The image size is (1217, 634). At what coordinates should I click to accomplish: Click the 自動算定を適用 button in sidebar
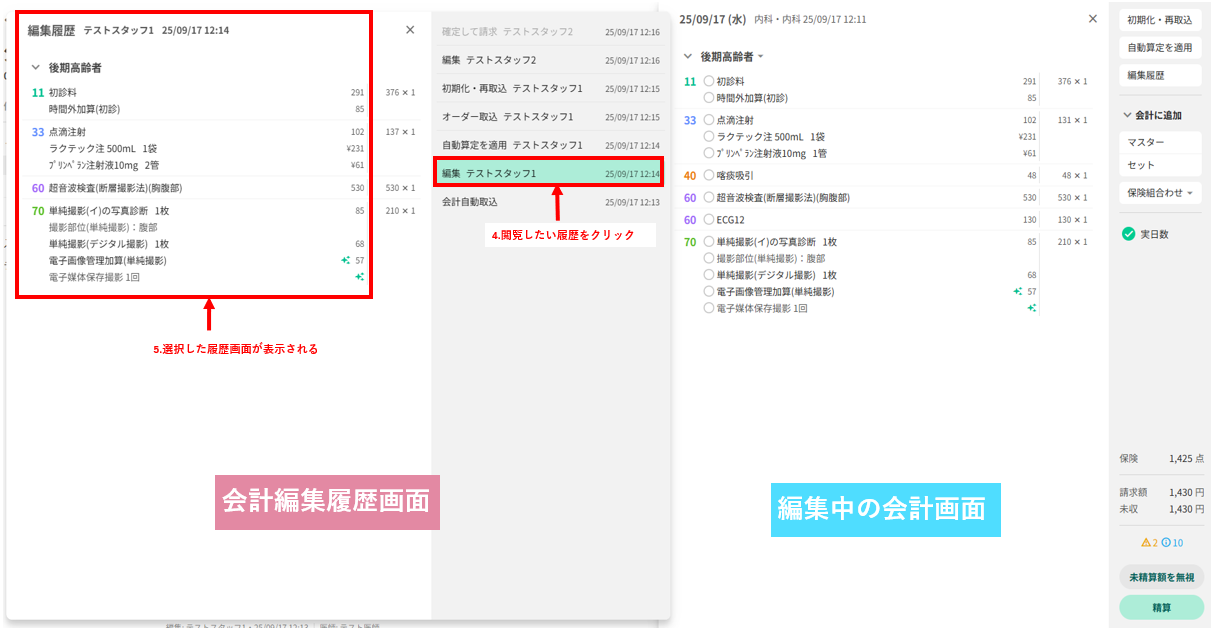[1160, 47]
